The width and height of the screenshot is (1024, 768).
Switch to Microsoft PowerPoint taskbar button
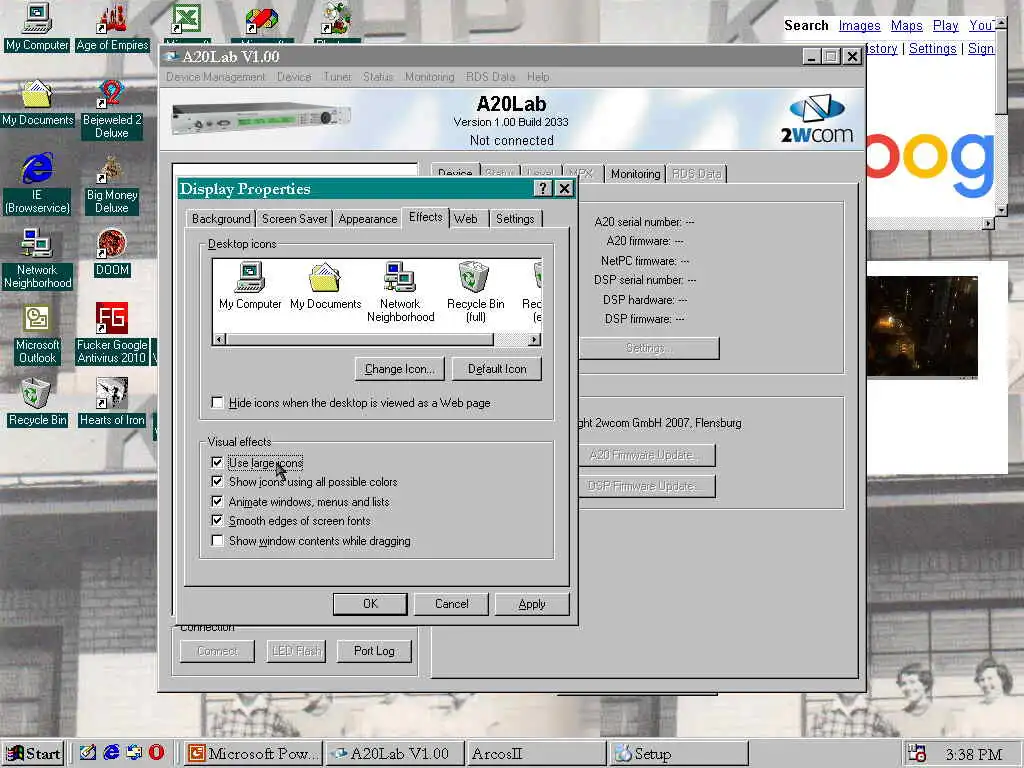[x=253, y=754]
